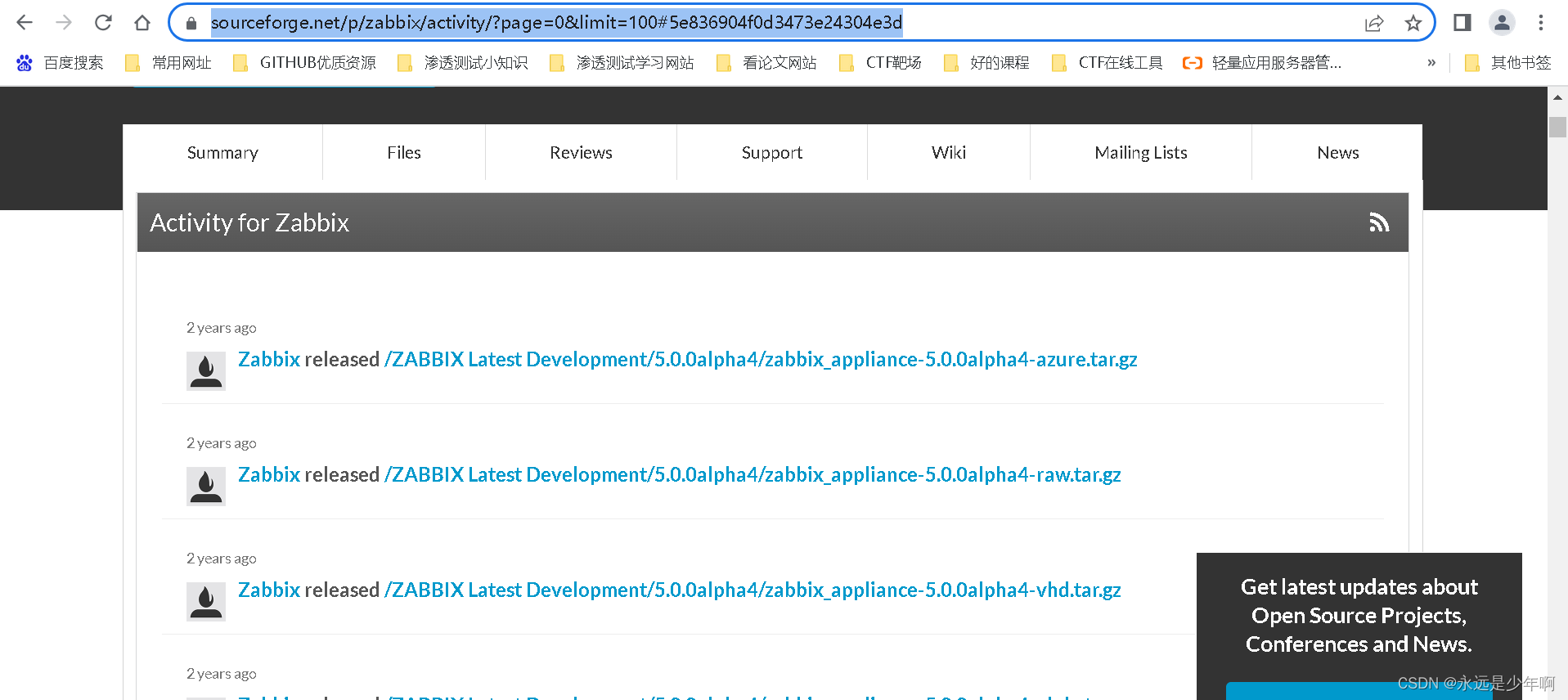This screenshot has height=700, width=1568.
Task: Go to the Wiki tab
Action: 949,153
